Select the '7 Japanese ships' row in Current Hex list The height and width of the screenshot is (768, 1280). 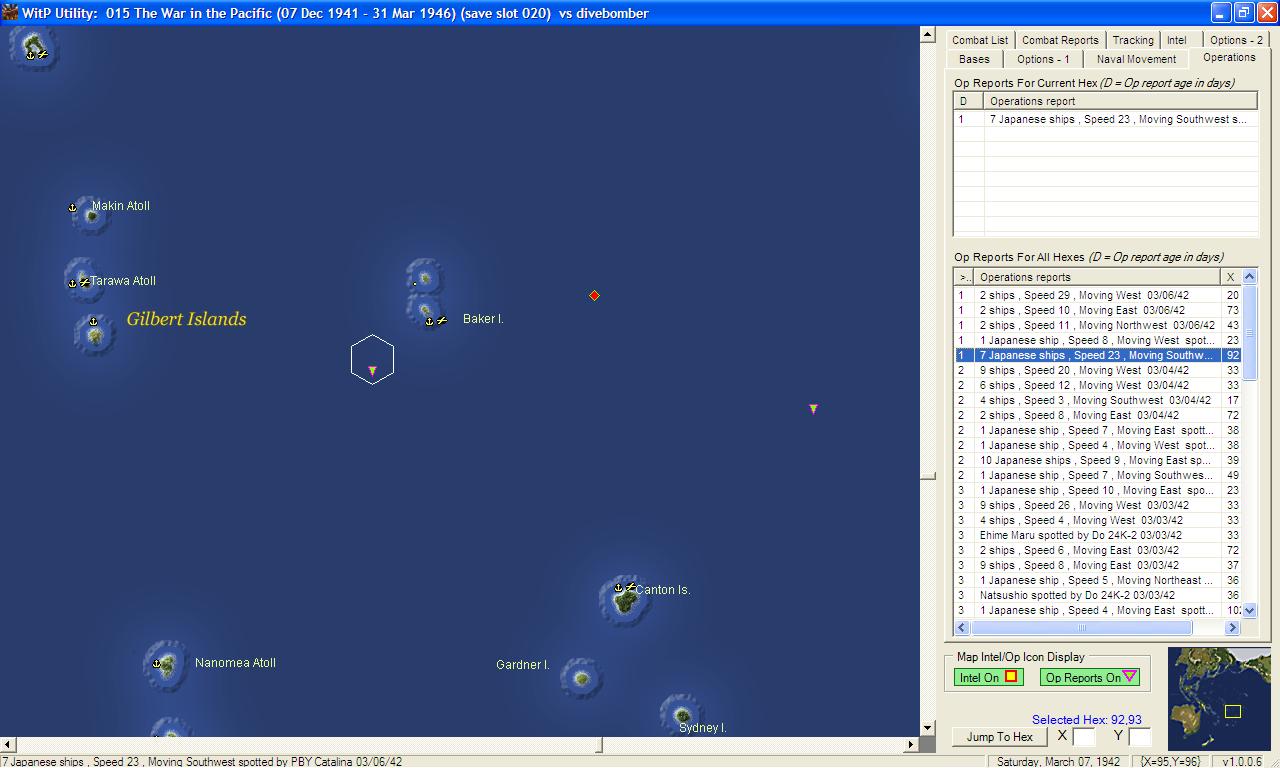[1105, 119]
